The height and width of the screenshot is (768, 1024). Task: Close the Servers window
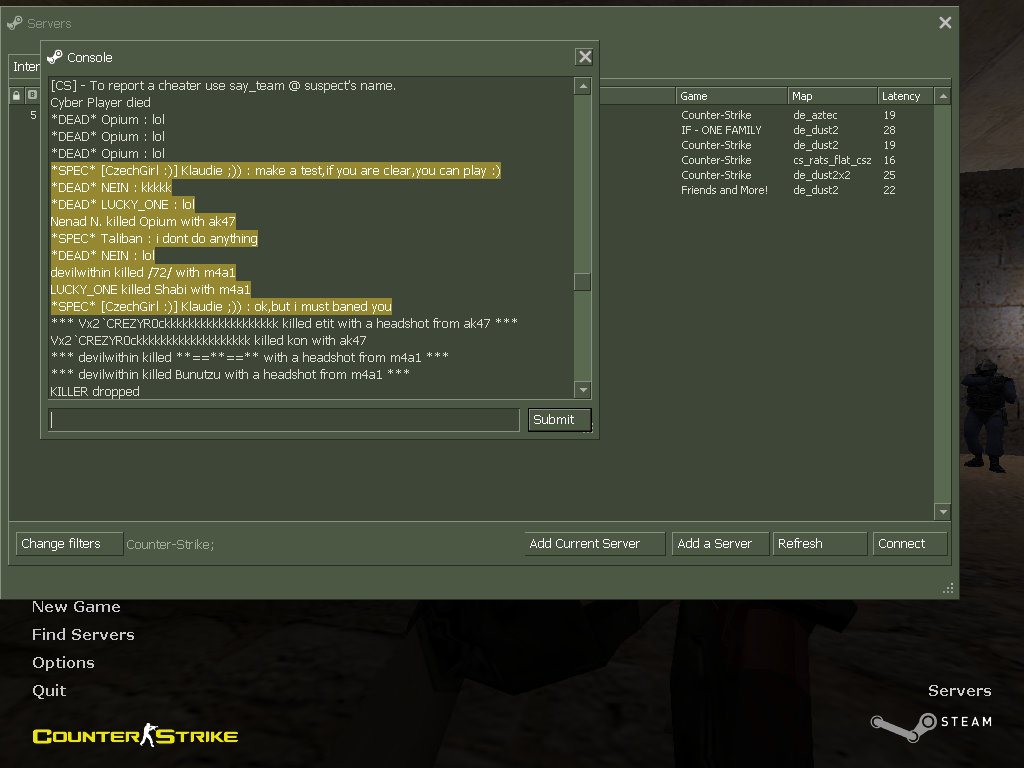(944, 23)
